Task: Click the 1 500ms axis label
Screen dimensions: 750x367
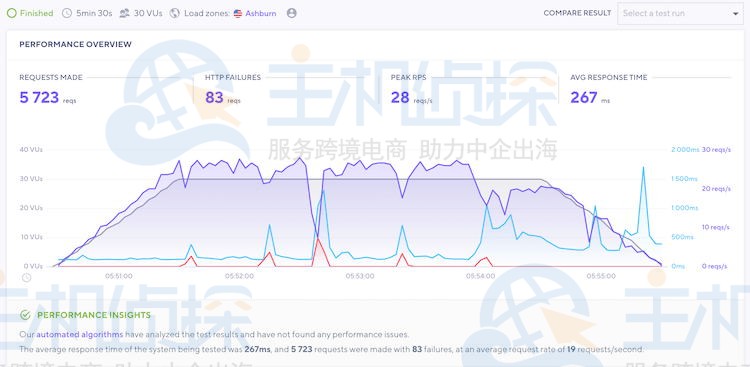Action: (684, 179)
